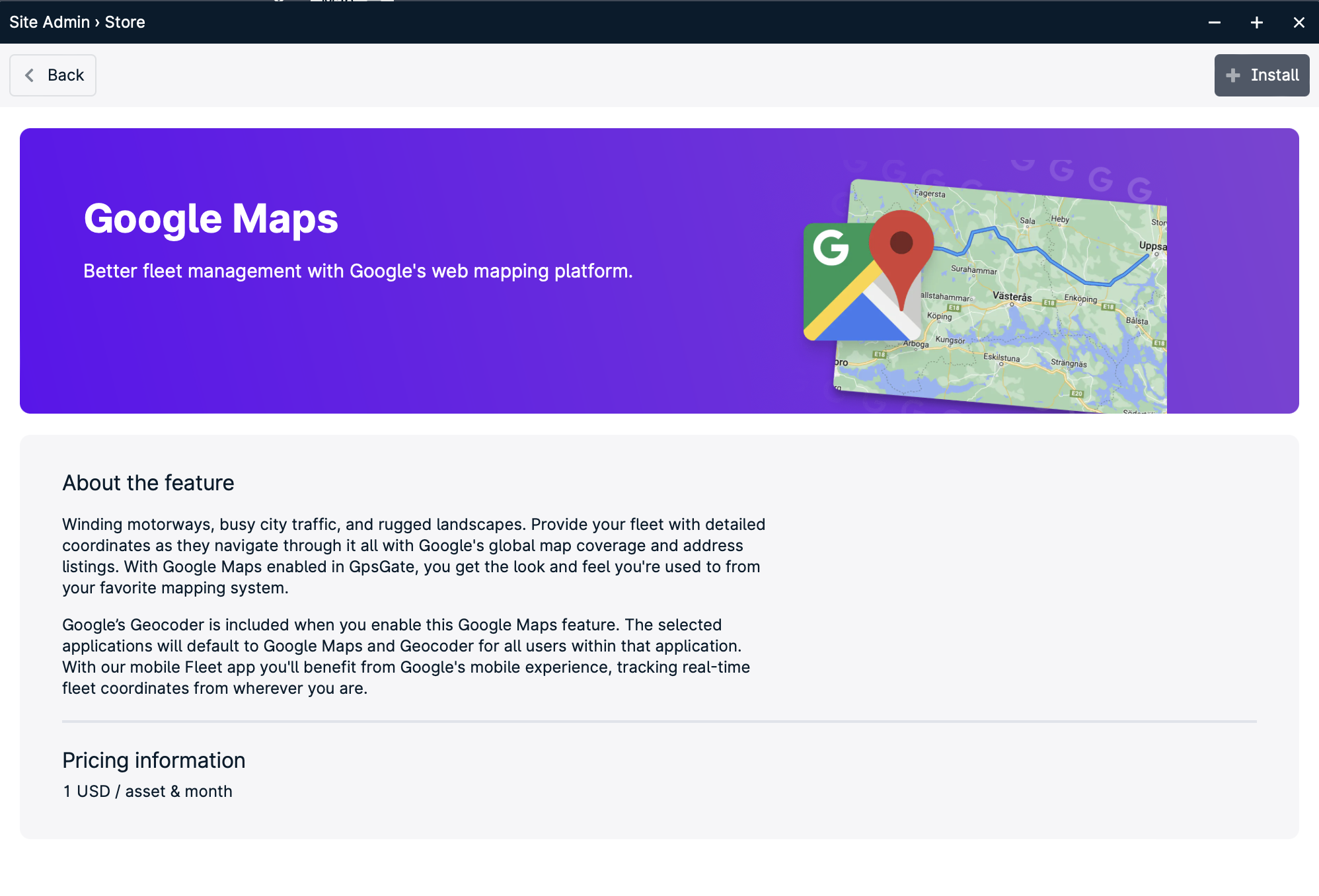The height and width of the screenshot is (896, 1319).
Task: Click the Back button
Action: pos(53,75)
